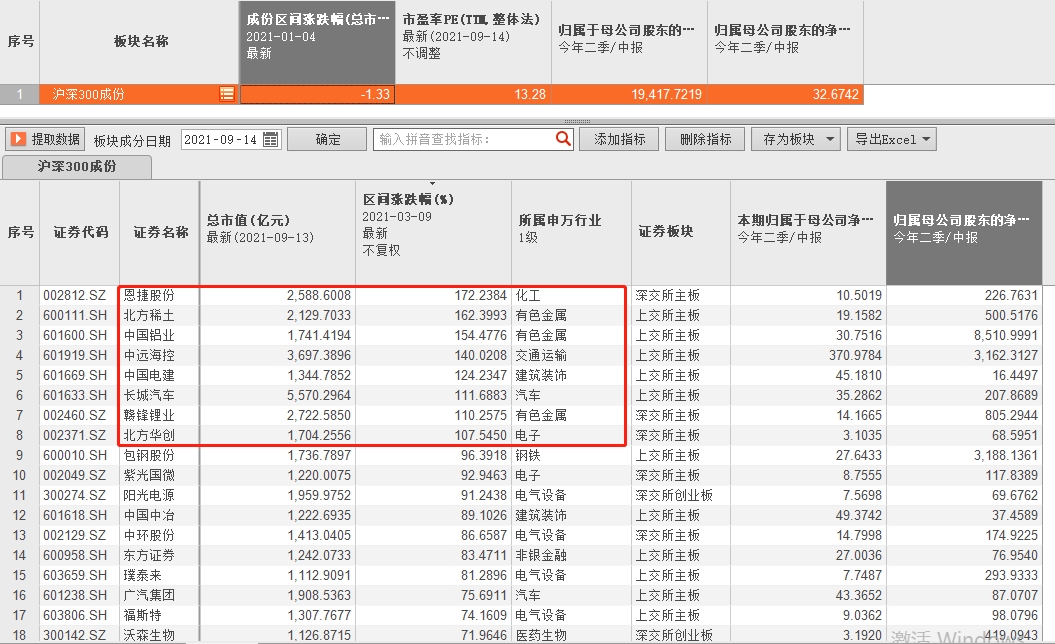Click the 提取数据 play icon
This screenshot has width=1055, height=644.
[18, 139]
